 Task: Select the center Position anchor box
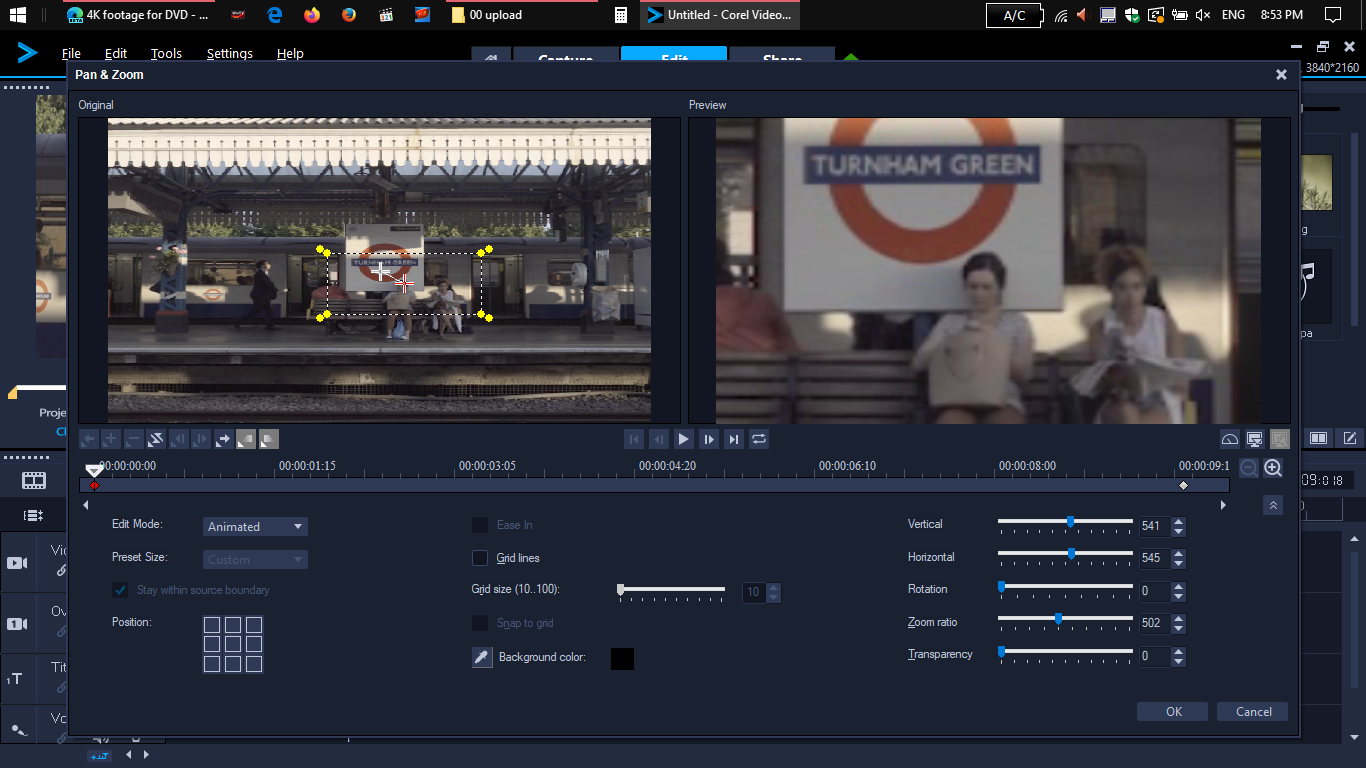233,645
